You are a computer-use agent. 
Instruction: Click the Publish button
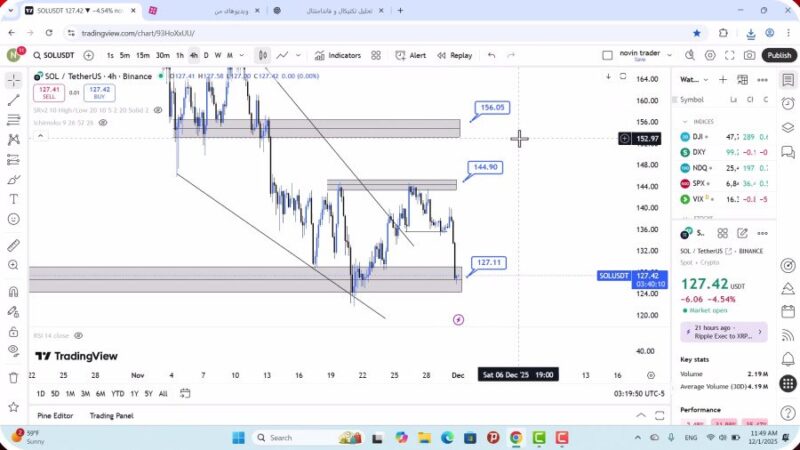[x=779, y=56]
